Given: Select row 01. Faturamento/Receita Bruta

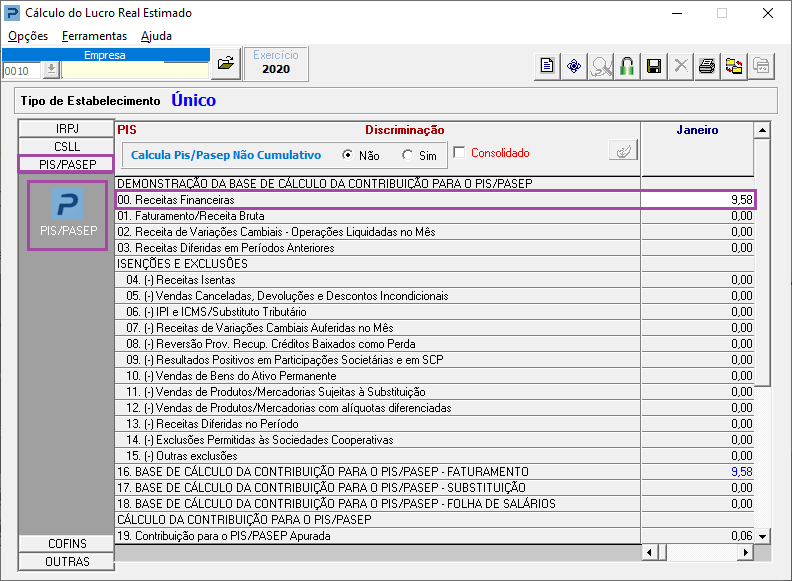Looking at the screenshot, I should pyautogui.click(x=378, y=216).
